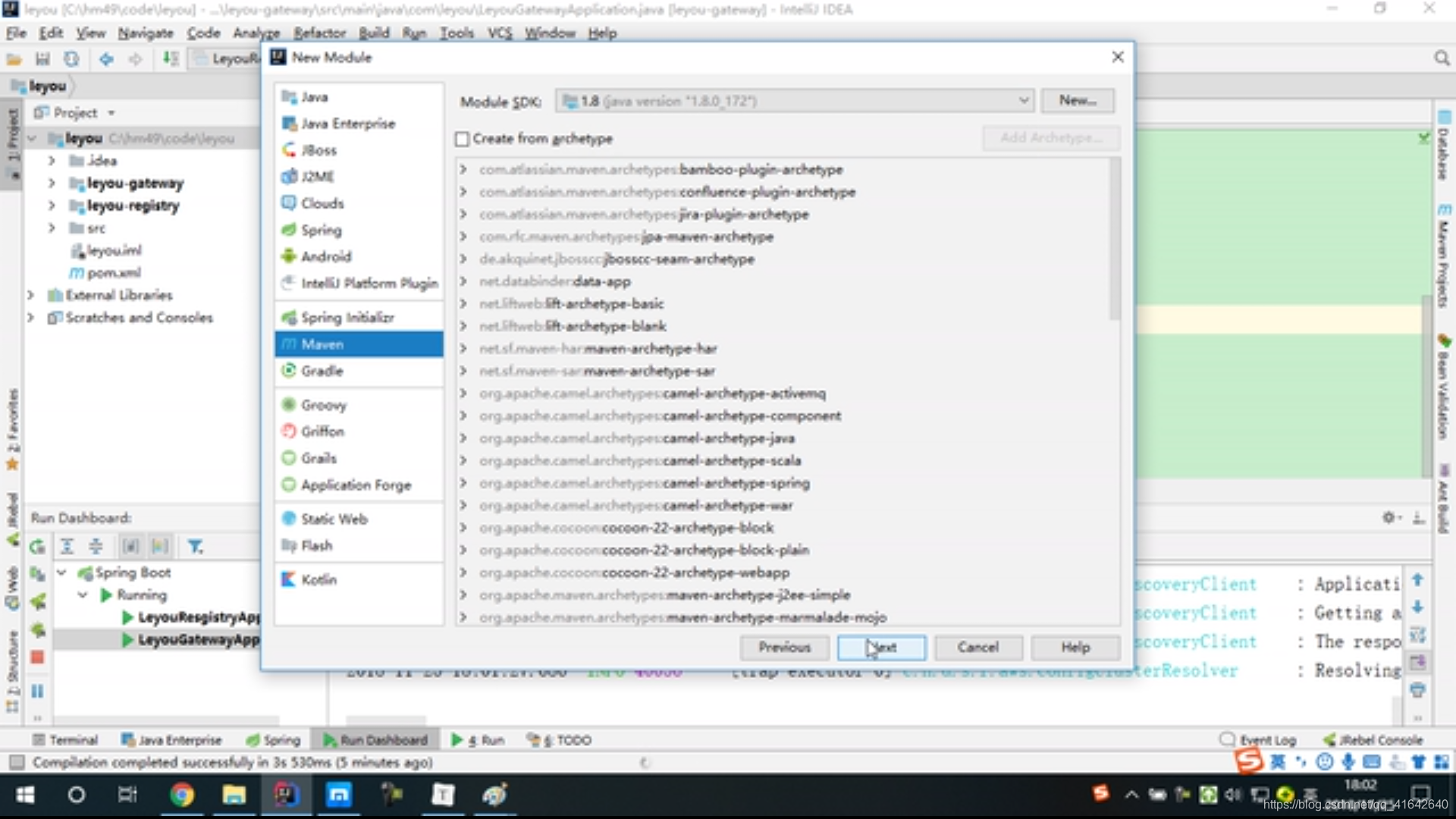Click the save all icon in toolbar
This screenshot has width=1456, height=819.
[42, 58]
